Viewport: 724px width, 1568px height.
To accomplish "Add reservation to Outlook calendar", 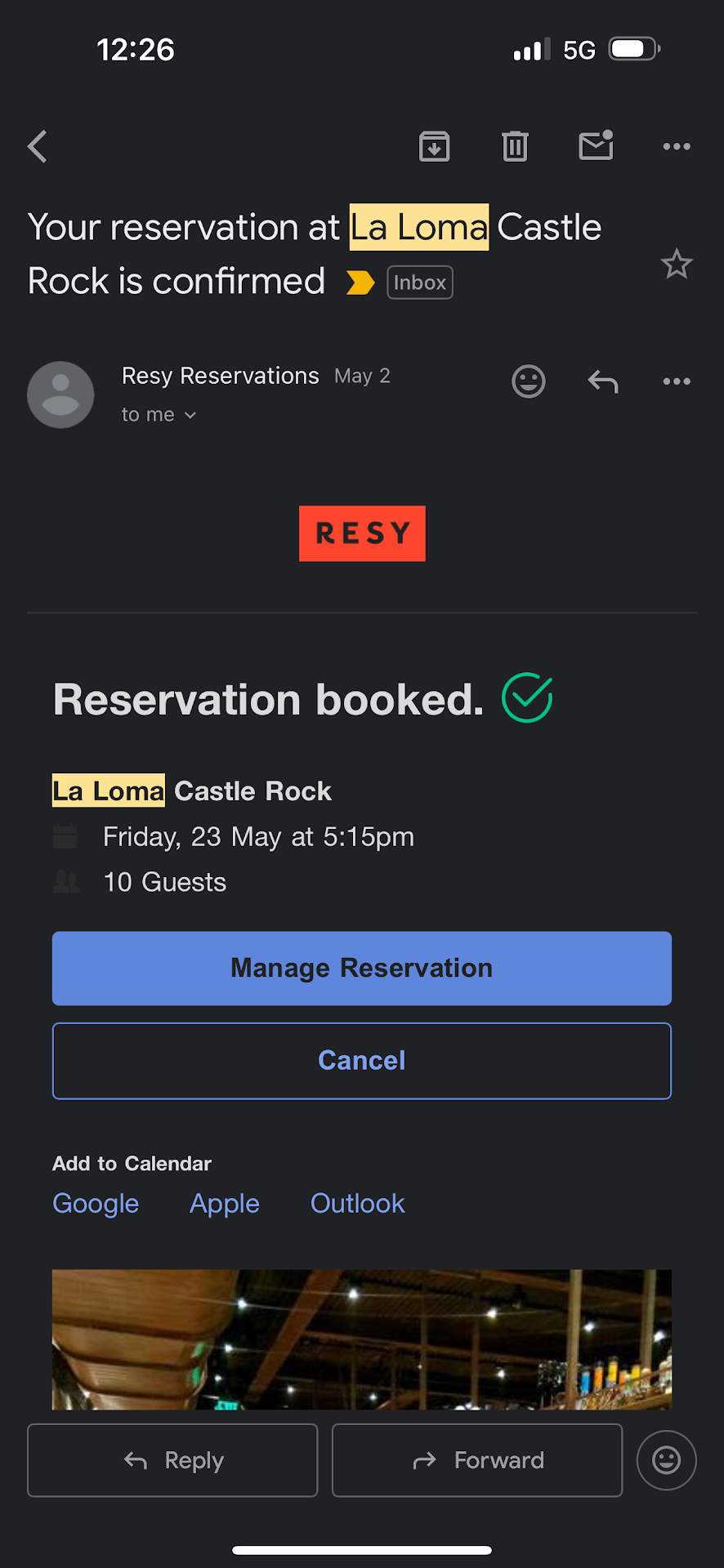I will pos(358,1204).
